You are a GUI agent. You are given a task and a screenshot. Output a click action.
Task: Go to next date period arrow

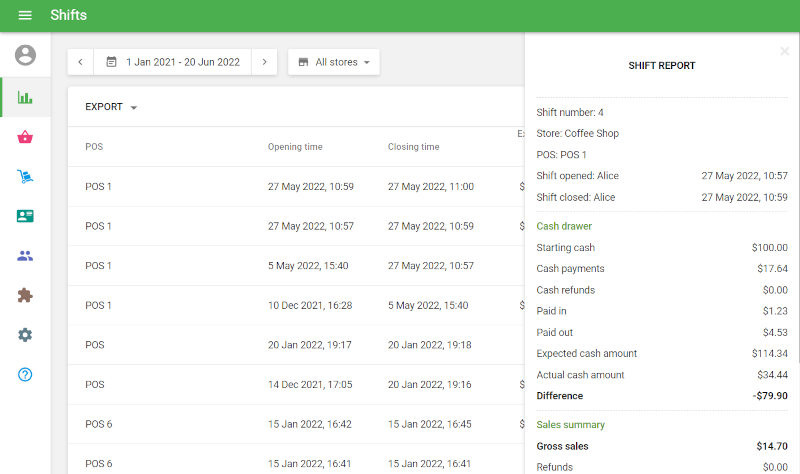click(x=264, y=62)
